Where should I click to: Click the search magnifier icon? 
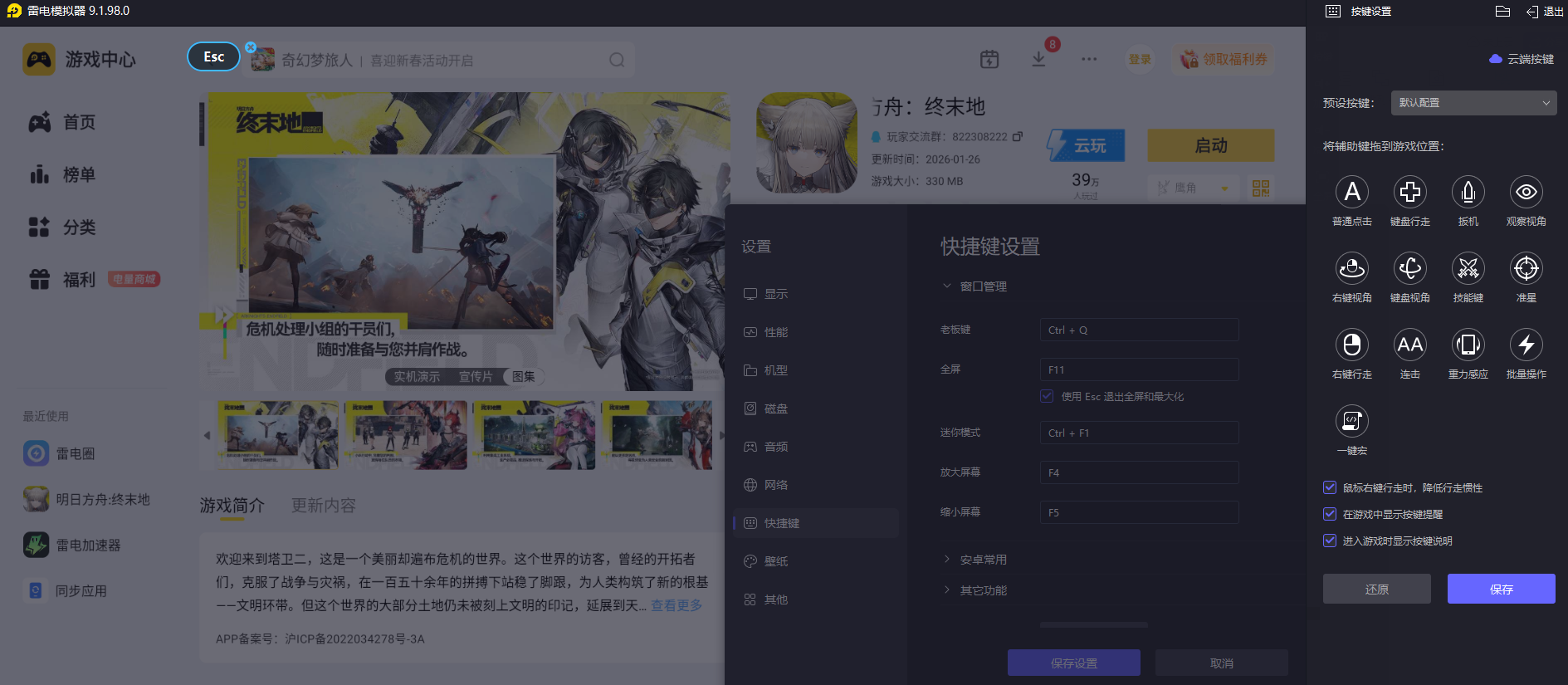click(617, 60)
